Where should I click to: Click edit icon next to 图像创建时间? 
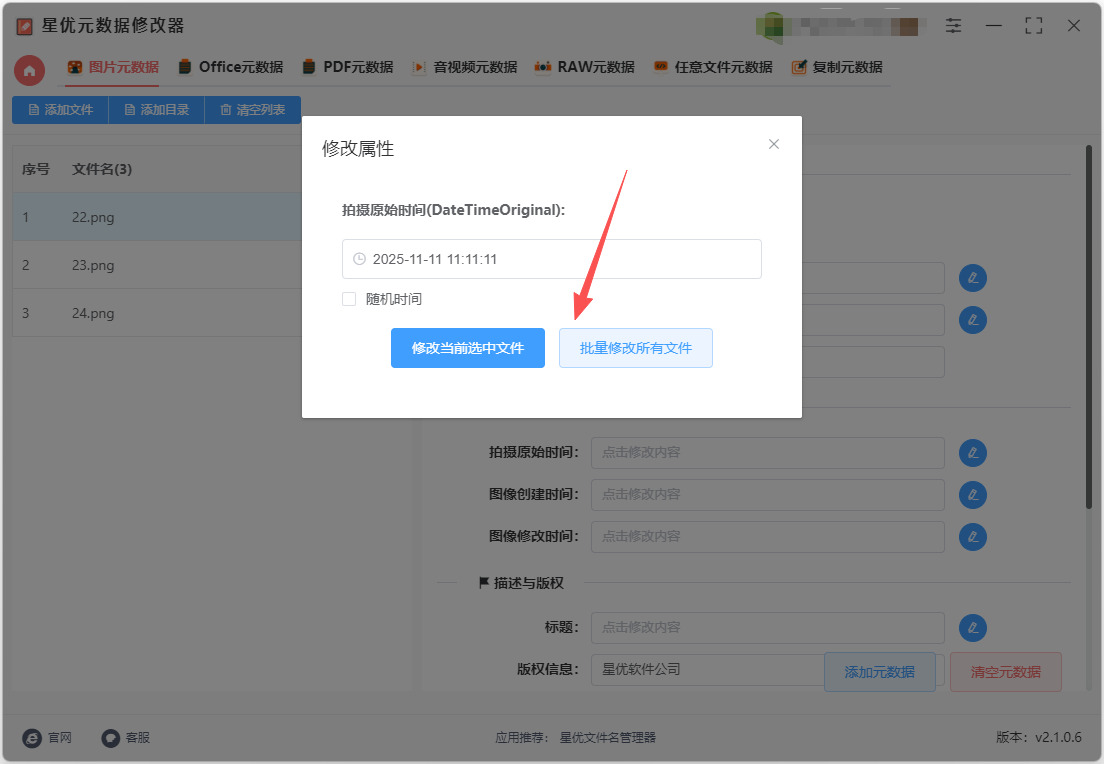pos(972,495)
